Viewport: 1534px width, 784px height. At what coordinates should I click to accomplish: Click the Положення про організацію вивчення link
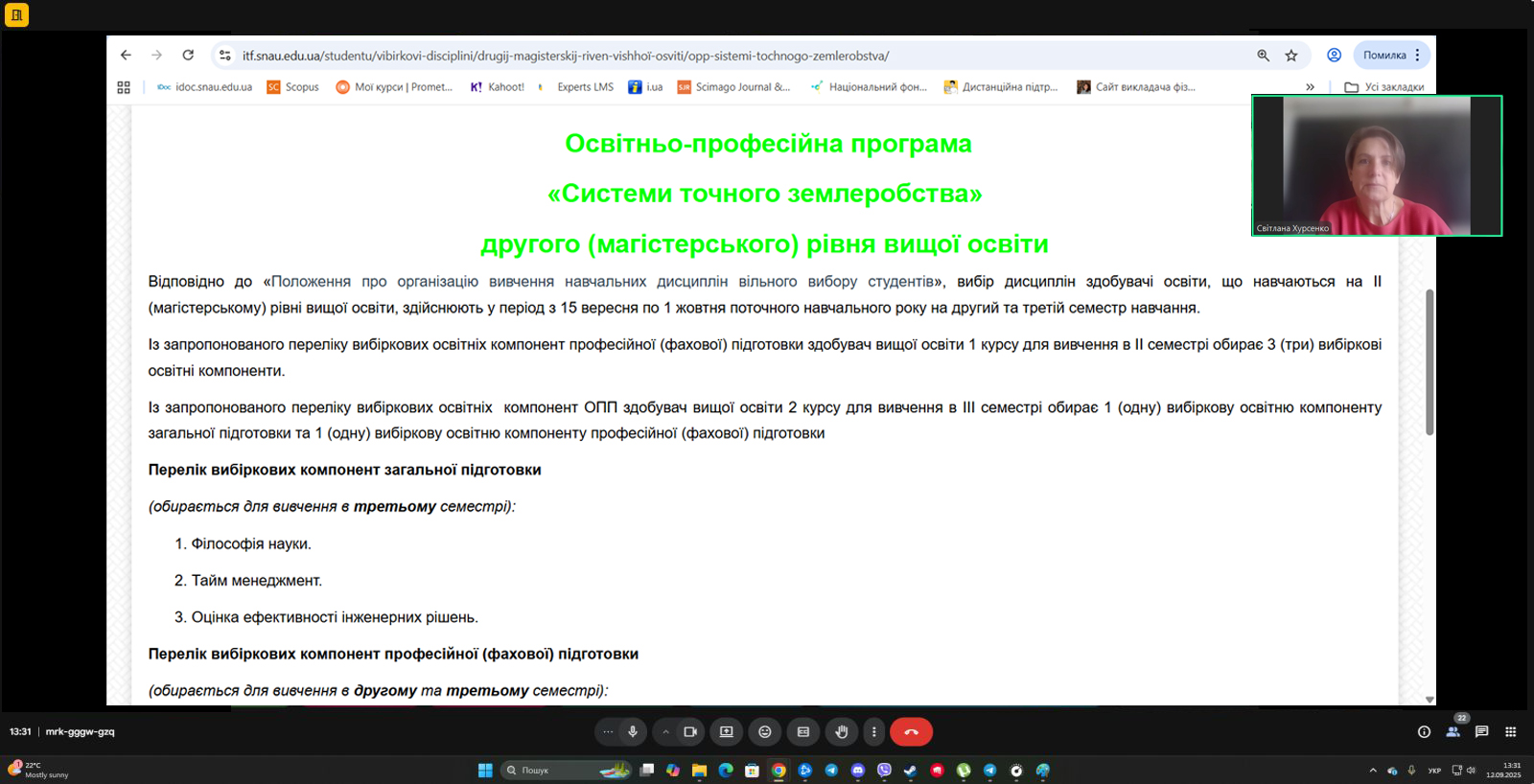click(x=603, y=282)
